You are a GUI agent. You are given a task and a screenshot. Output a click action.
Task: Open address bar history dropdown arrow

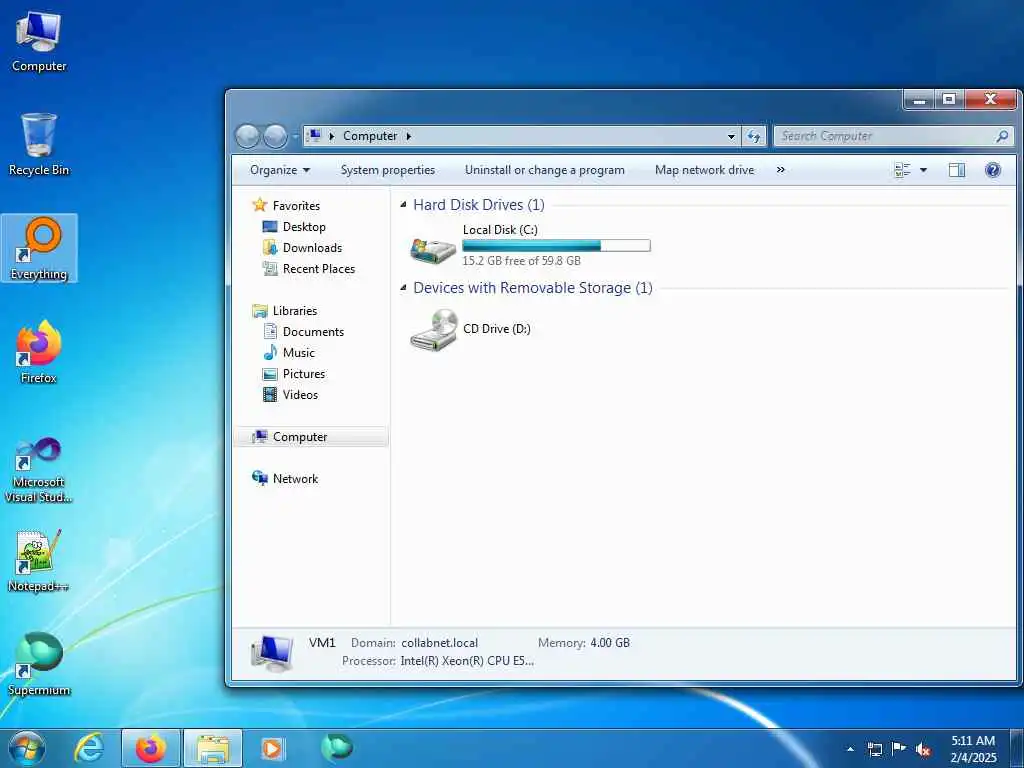(x=731, y=136)
